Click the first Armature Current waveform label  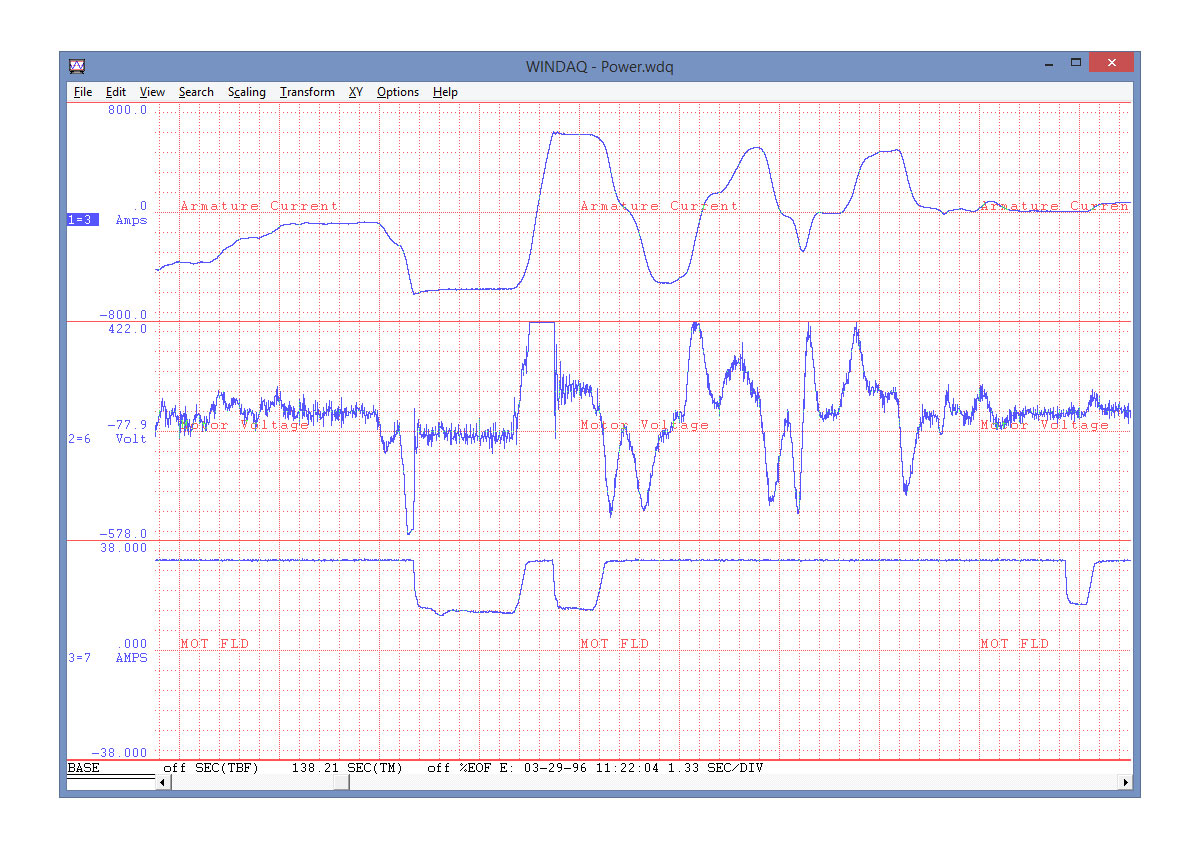(259, 206)
